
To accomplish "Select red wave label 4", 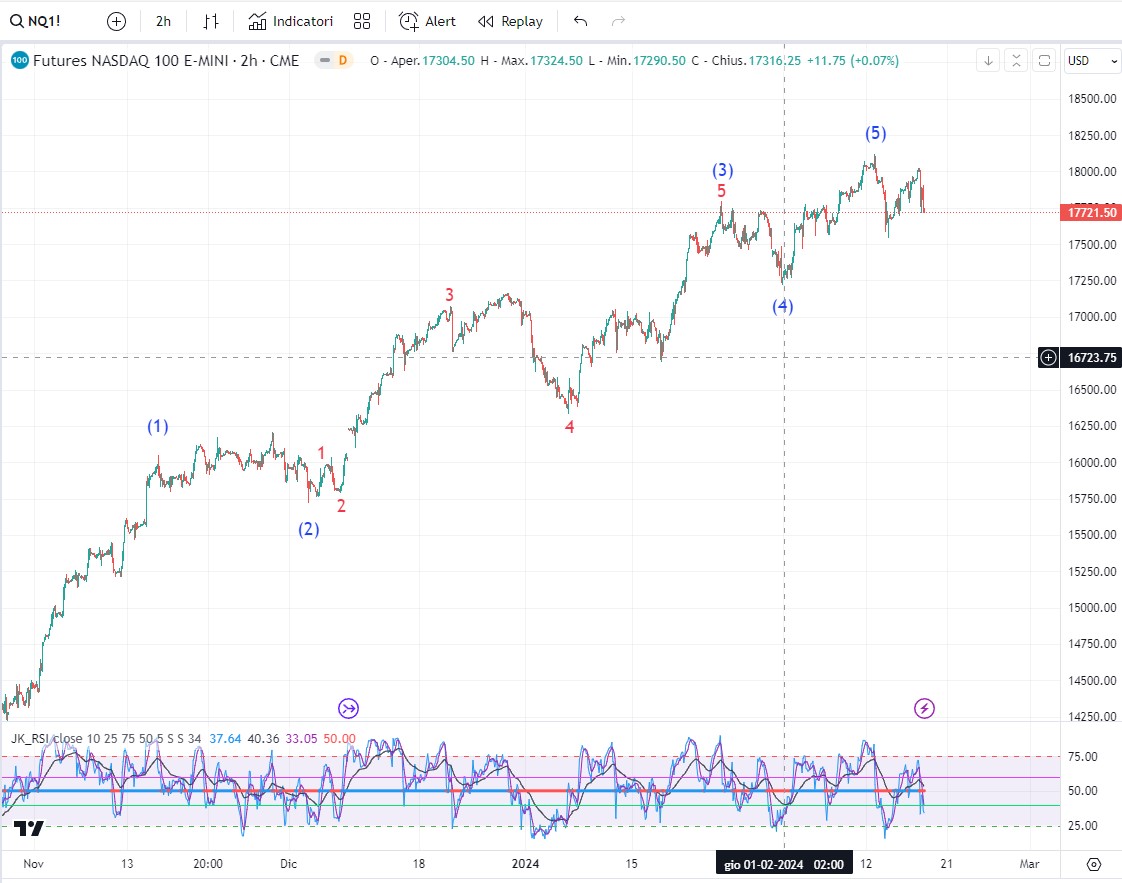I will tap(570, 427).
